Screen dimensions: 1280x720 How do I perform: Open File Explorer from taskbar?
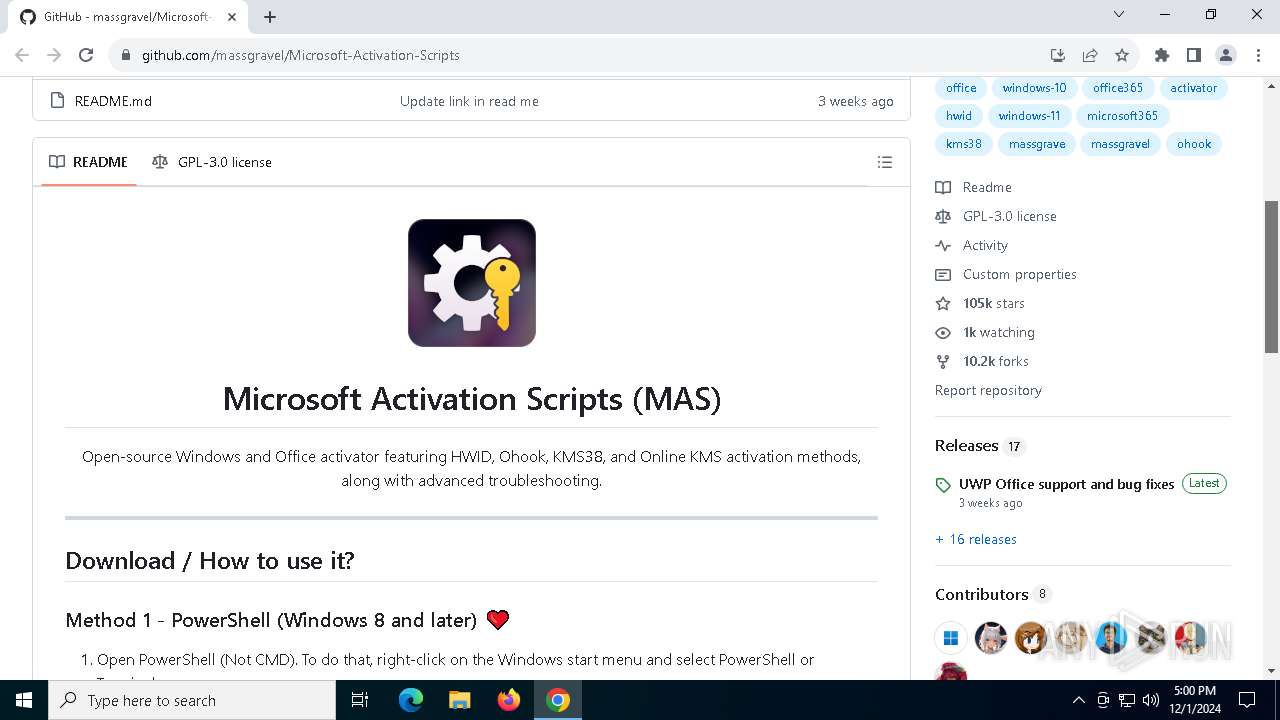460,700
